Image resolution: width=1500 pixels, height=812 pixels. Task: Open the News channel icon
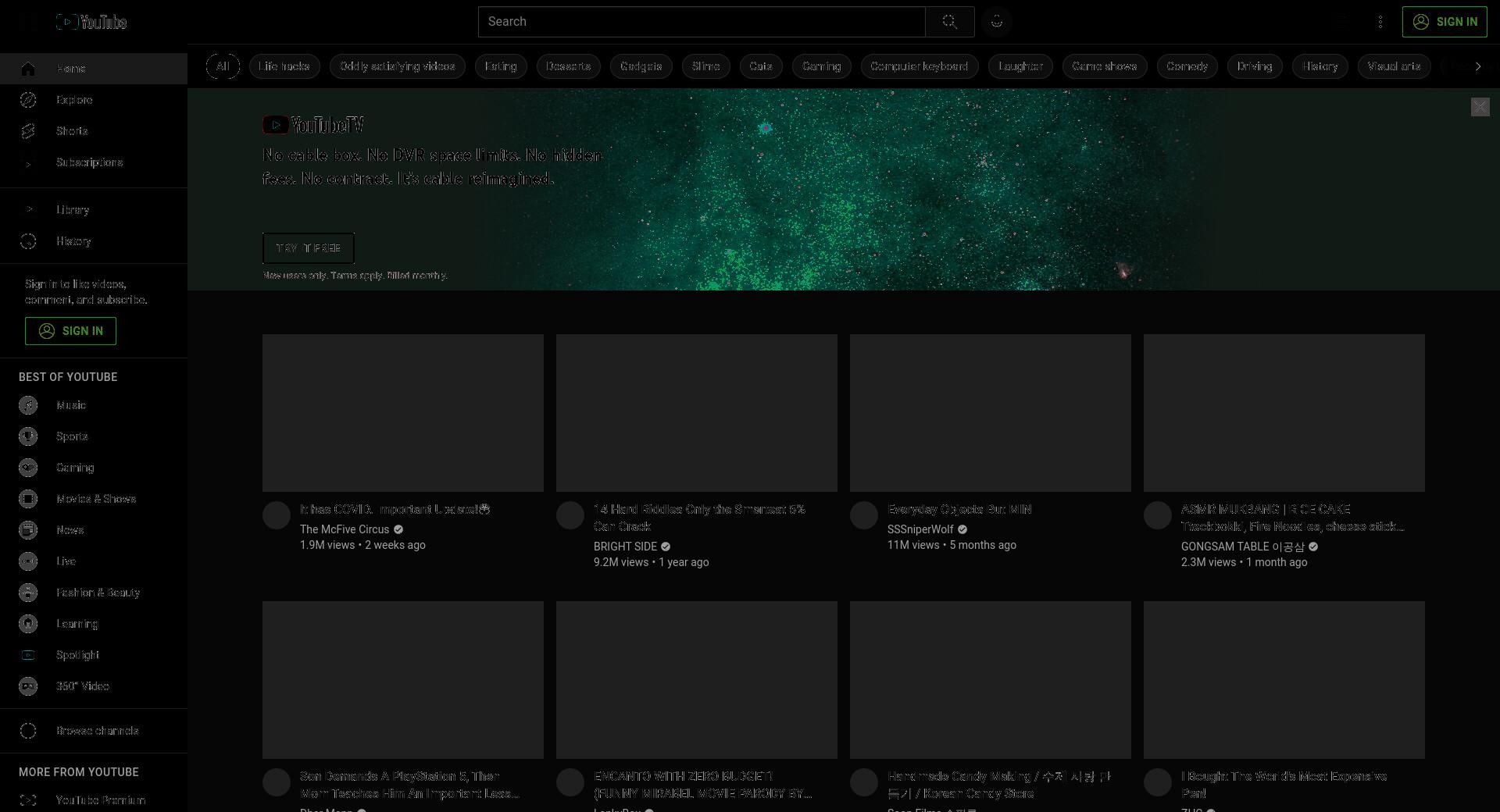[x=28, y=530]
